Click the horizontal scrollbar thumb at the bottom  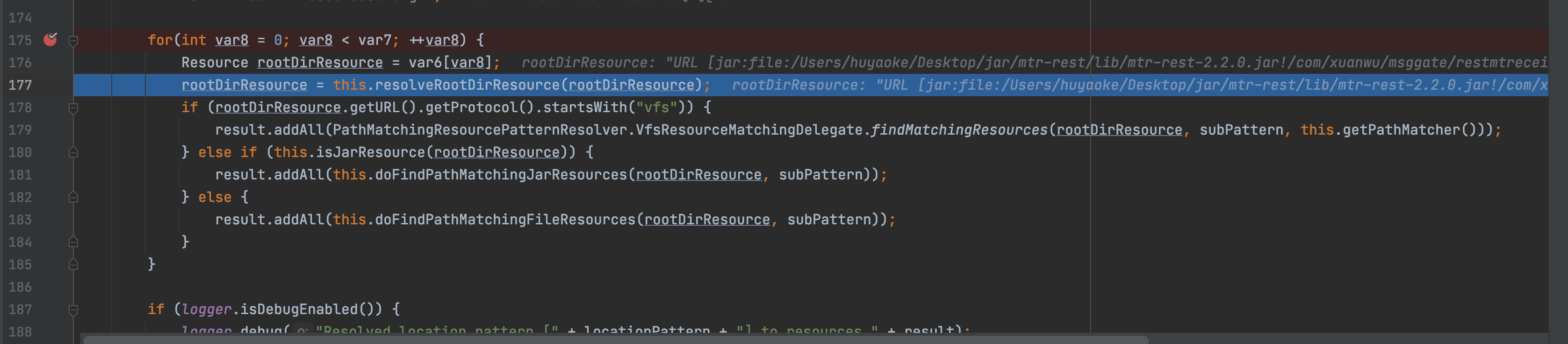(x=615, y=339)
